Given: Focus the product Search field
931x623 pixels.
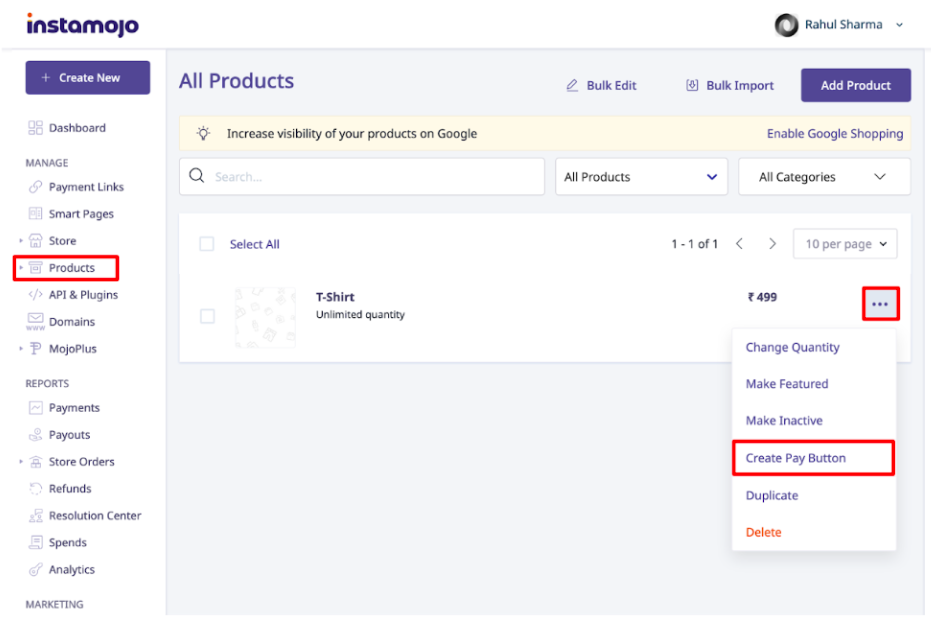Looking at the screenshot, I should [x=362, y=176].
